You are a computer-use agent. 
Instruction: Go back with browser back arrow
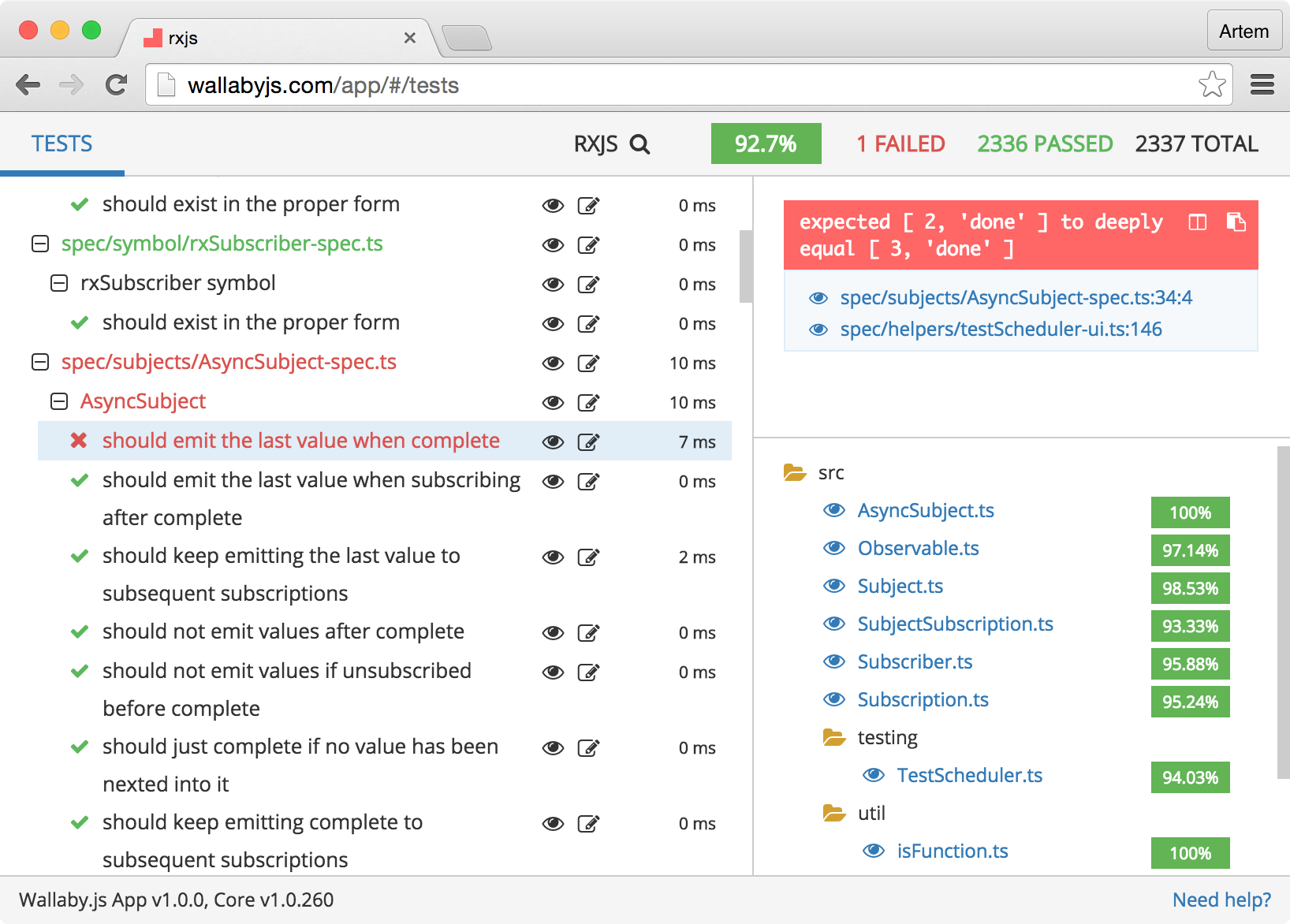pyautogui.click(x=28, y=84)
